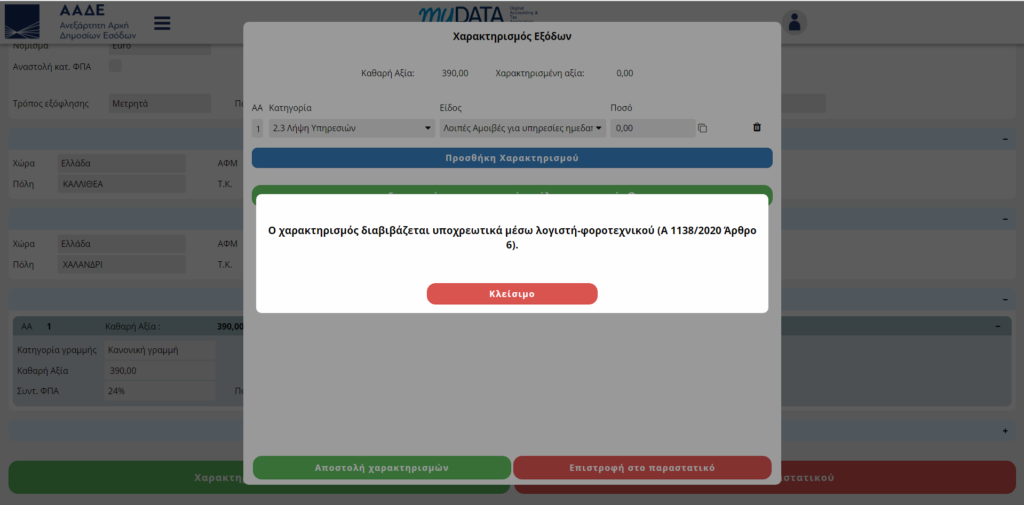Collapse the ΚΑΛΛΙΘΕΑ party section with minus
This screenshot has width=1024, height=505.
point(1005,139)
